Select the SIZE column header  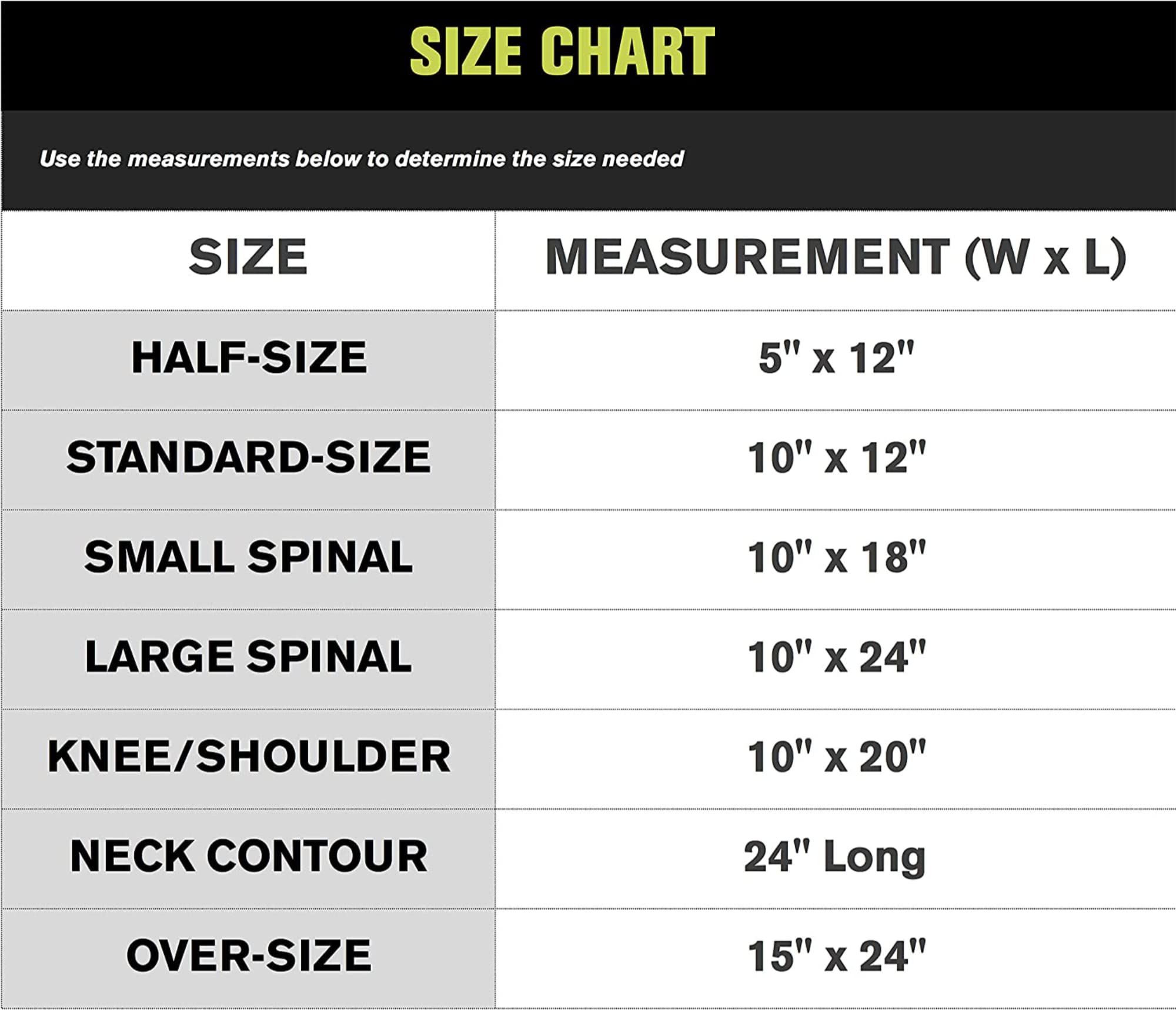tap(248, 257)
